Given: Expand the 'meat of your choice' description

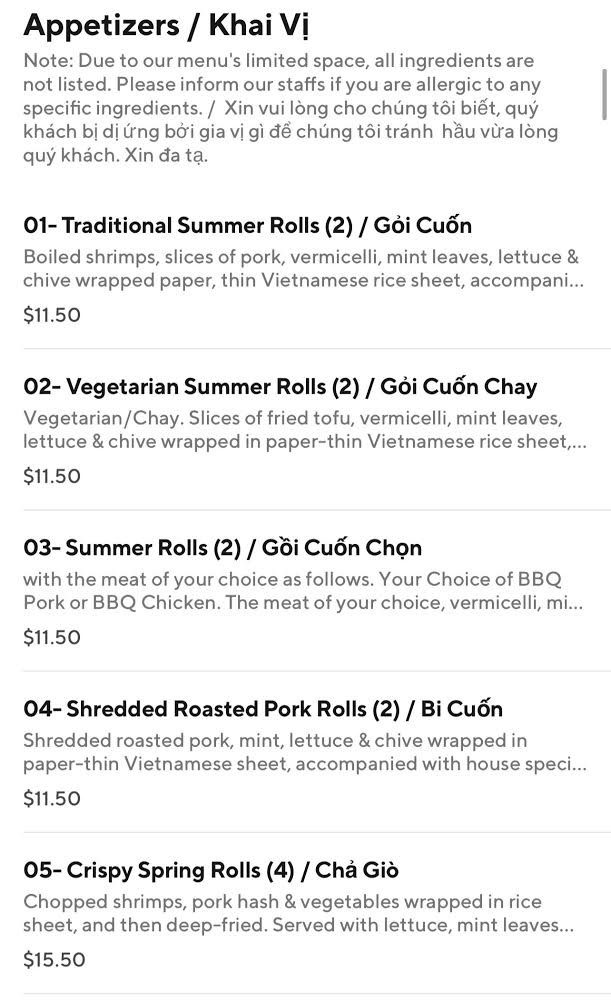Looking at the screenshot, I should 300,591.
